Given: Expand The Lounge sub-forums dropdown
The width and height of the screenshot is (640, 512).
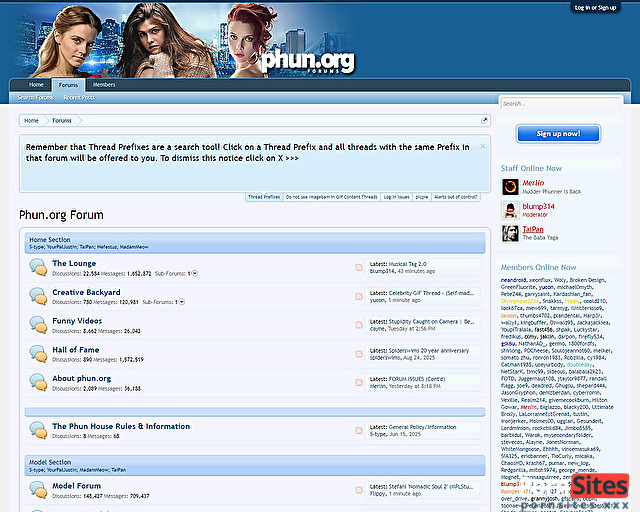Looking at the screenshot, I should (195, 274).
